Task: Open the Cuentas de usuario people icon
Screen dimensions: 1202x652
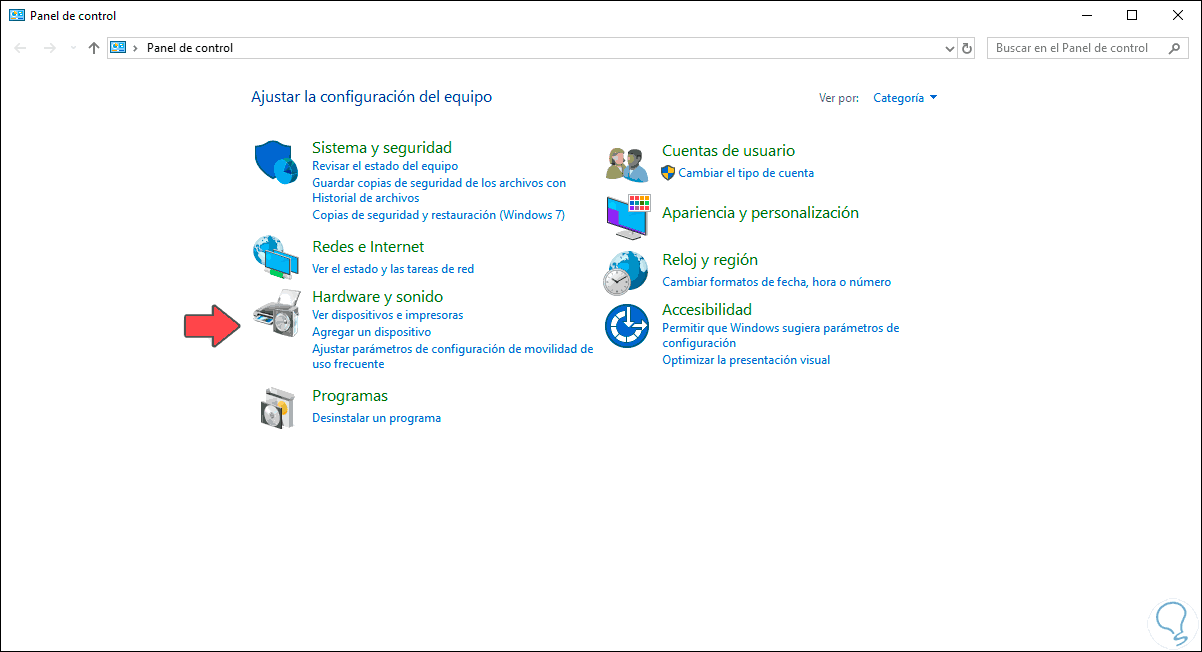Action: pos(629,162)
